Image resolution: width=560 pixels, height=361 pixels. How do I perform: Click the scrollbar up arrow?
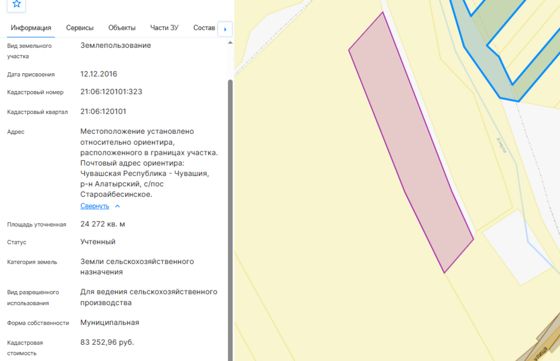[230, 42]
